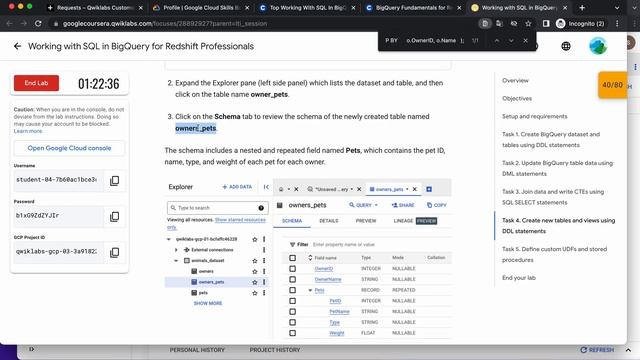Tick the OwnerID checkbox in schema screenshot
Screen dimensions: 640x360
(x=292, y=269)
